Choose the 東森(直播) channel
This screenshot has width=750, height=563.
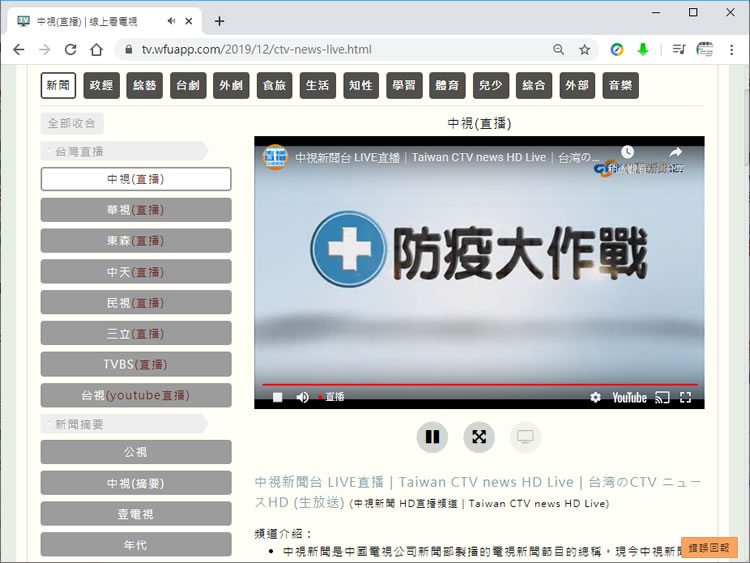tap(136, 241)
